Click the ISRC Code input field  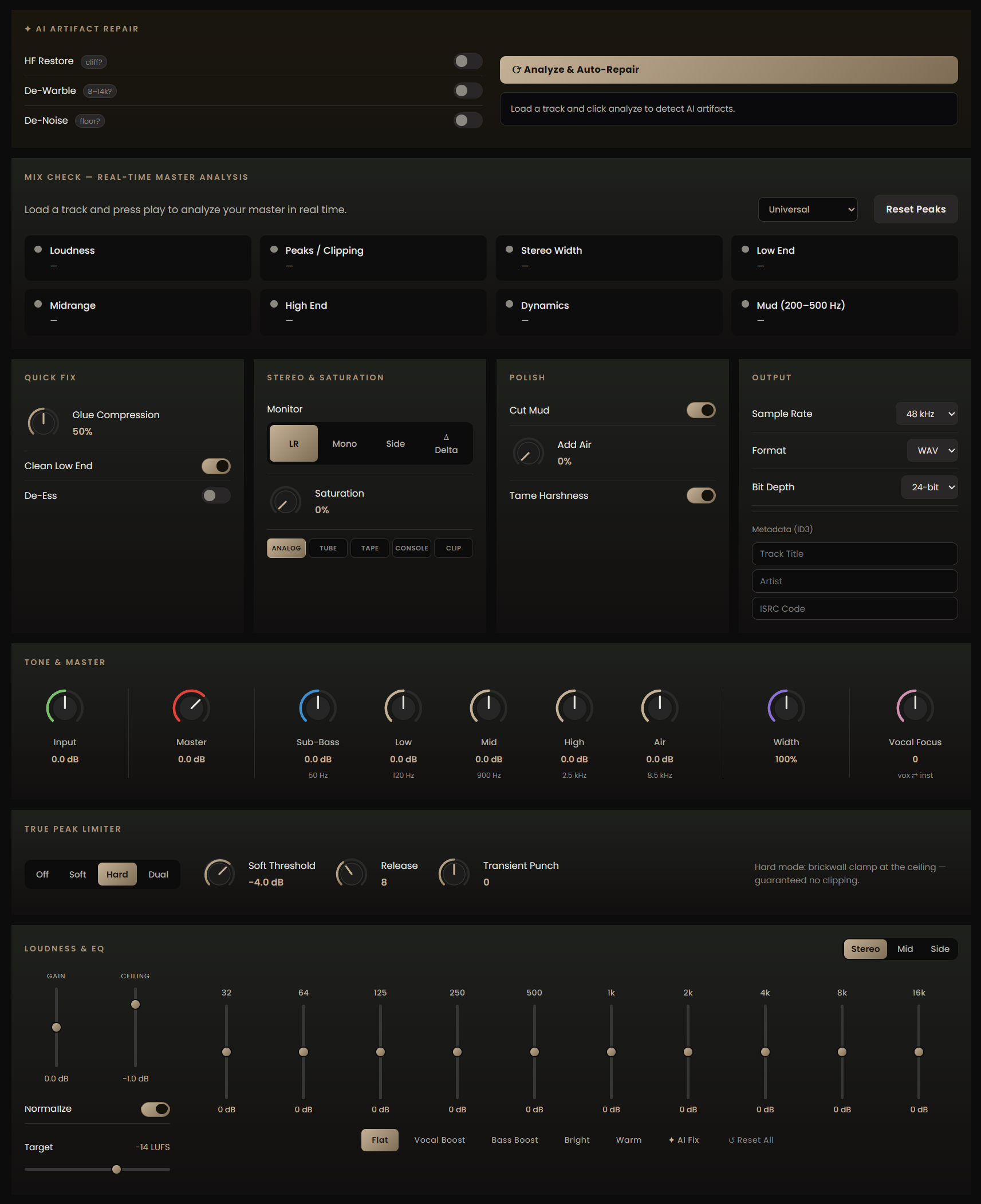pyautogui.click(x=854, y=609)
